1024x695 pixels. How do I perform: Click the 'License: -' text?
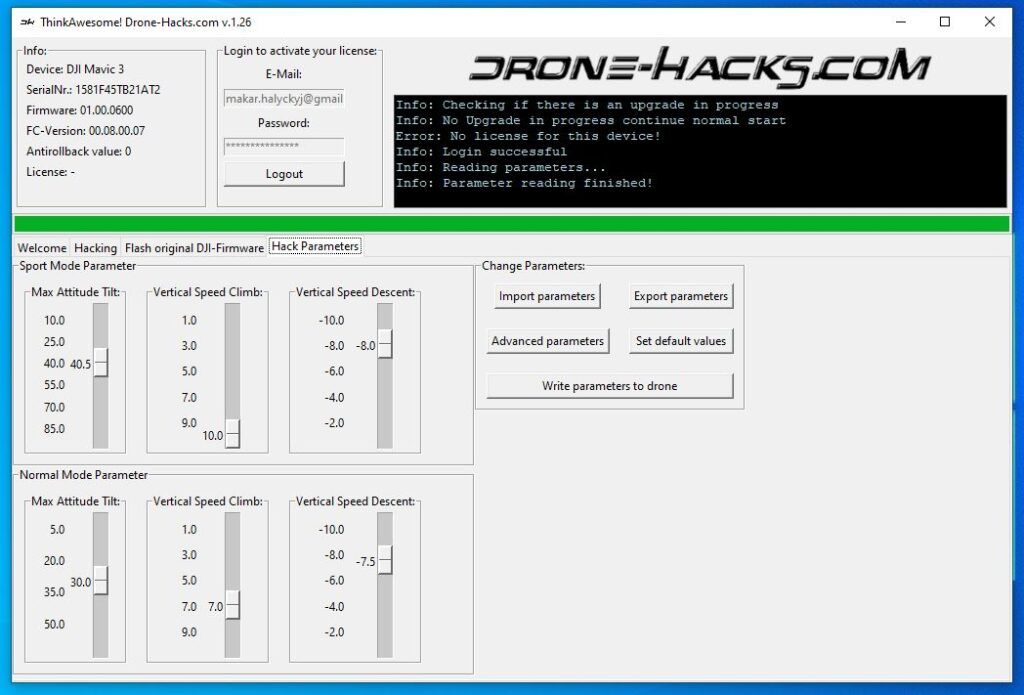point(50,172)
